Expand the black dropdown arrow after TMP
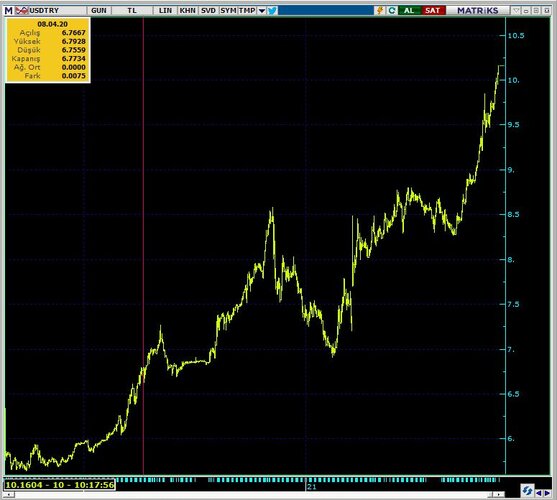 (x=262, y=11)
